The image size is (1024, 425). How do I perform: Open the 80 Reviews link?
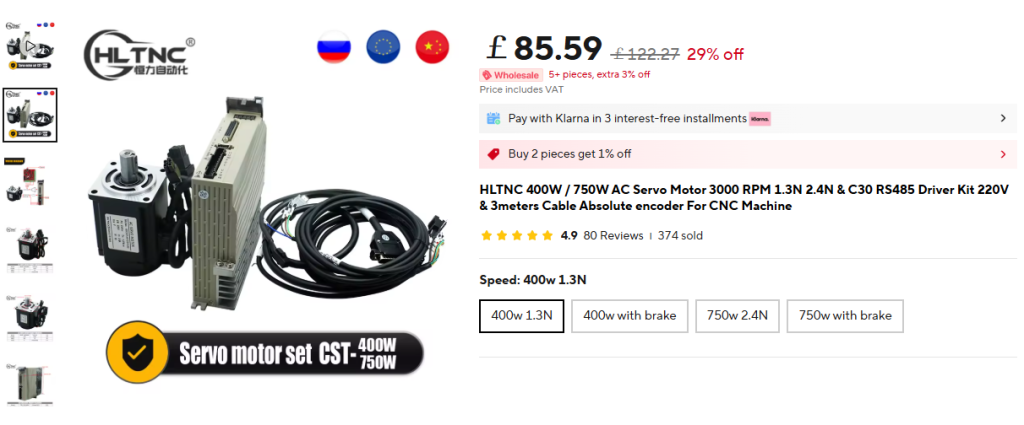click(x=613, y=236)
